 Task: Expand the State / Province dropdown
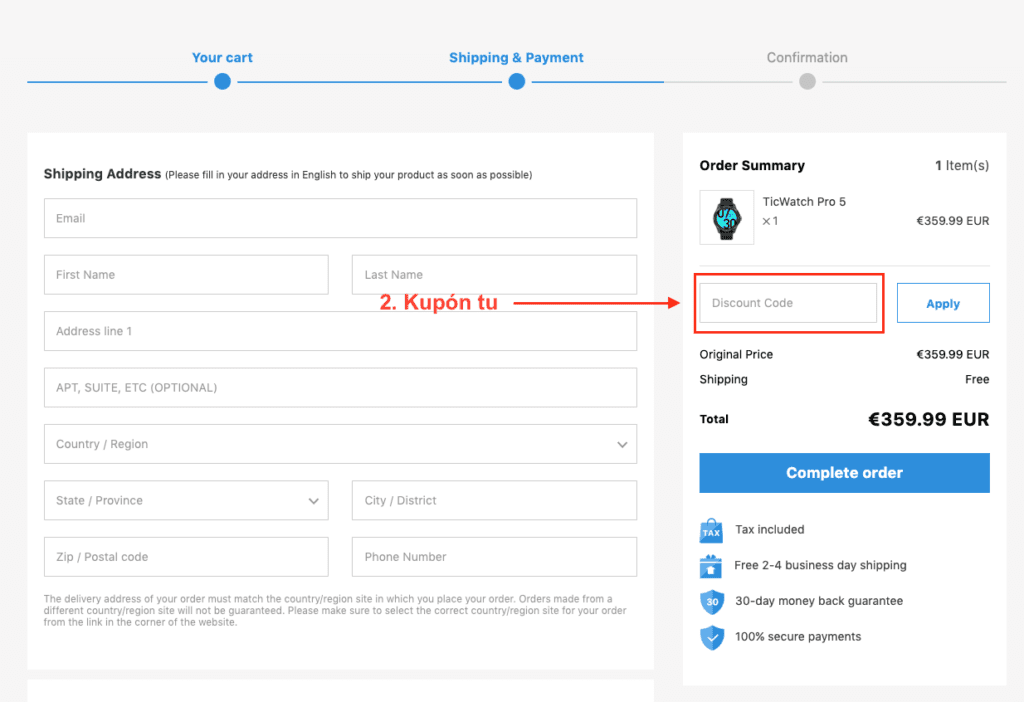tap(186, 501)
